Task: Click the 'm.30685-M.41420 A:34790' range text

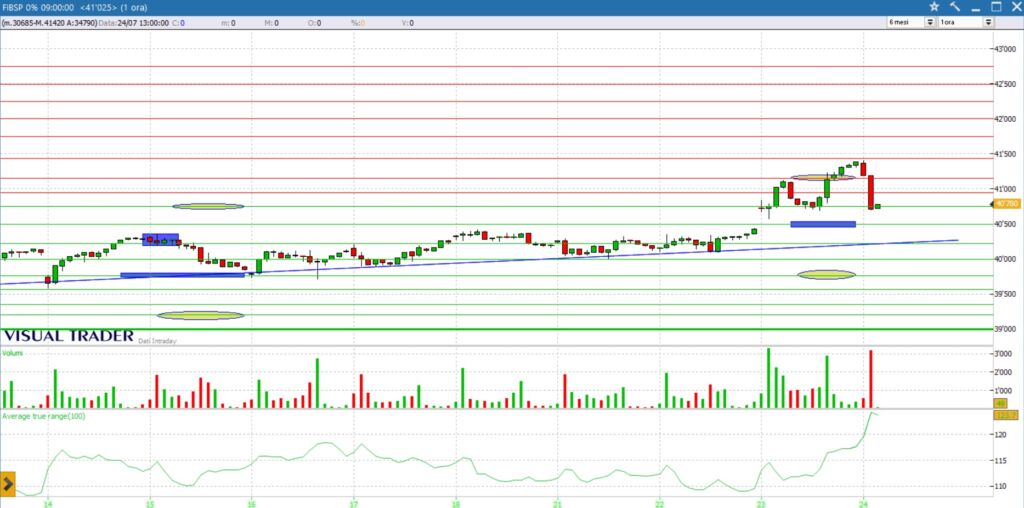Action: coord(50,23)
